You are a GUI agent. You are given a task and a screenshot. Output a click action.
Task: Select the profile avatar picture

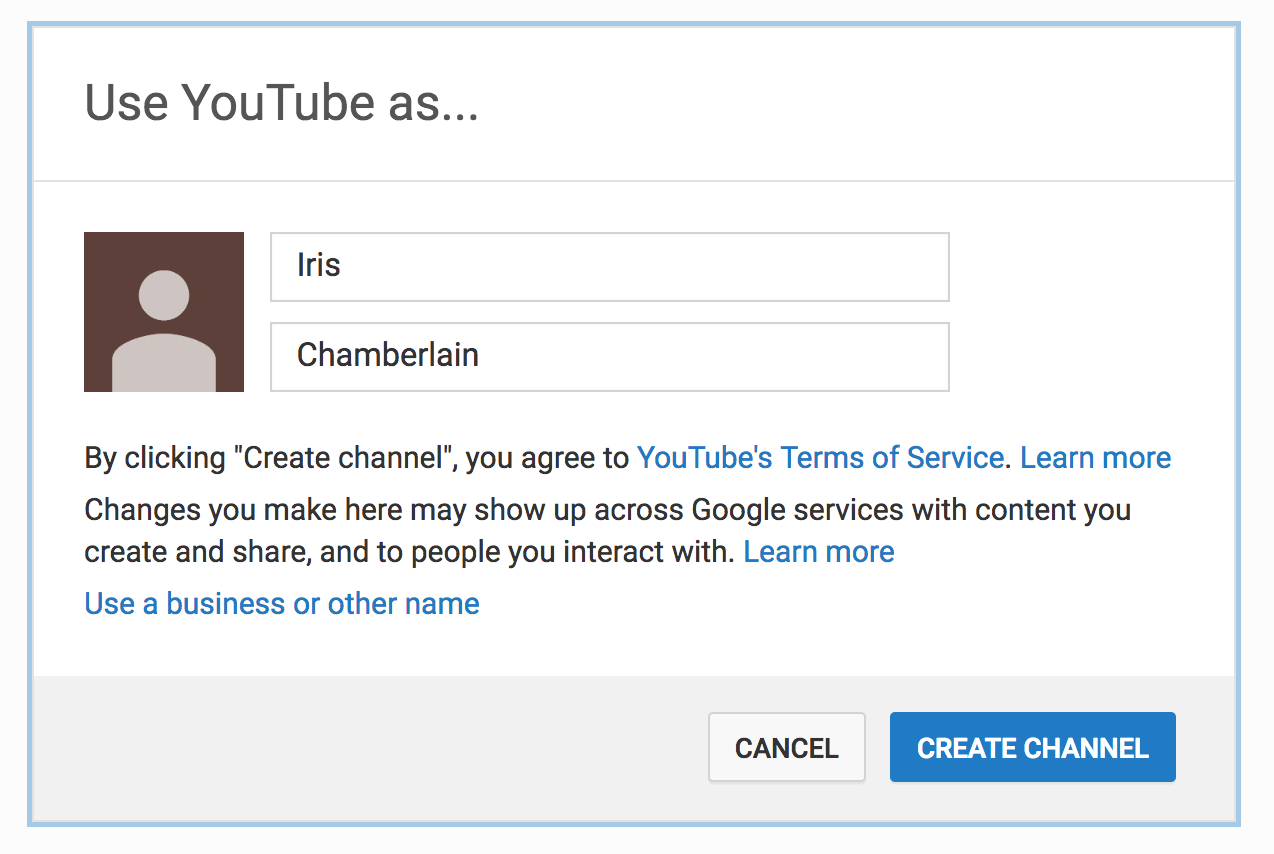[x=164, y=312]
